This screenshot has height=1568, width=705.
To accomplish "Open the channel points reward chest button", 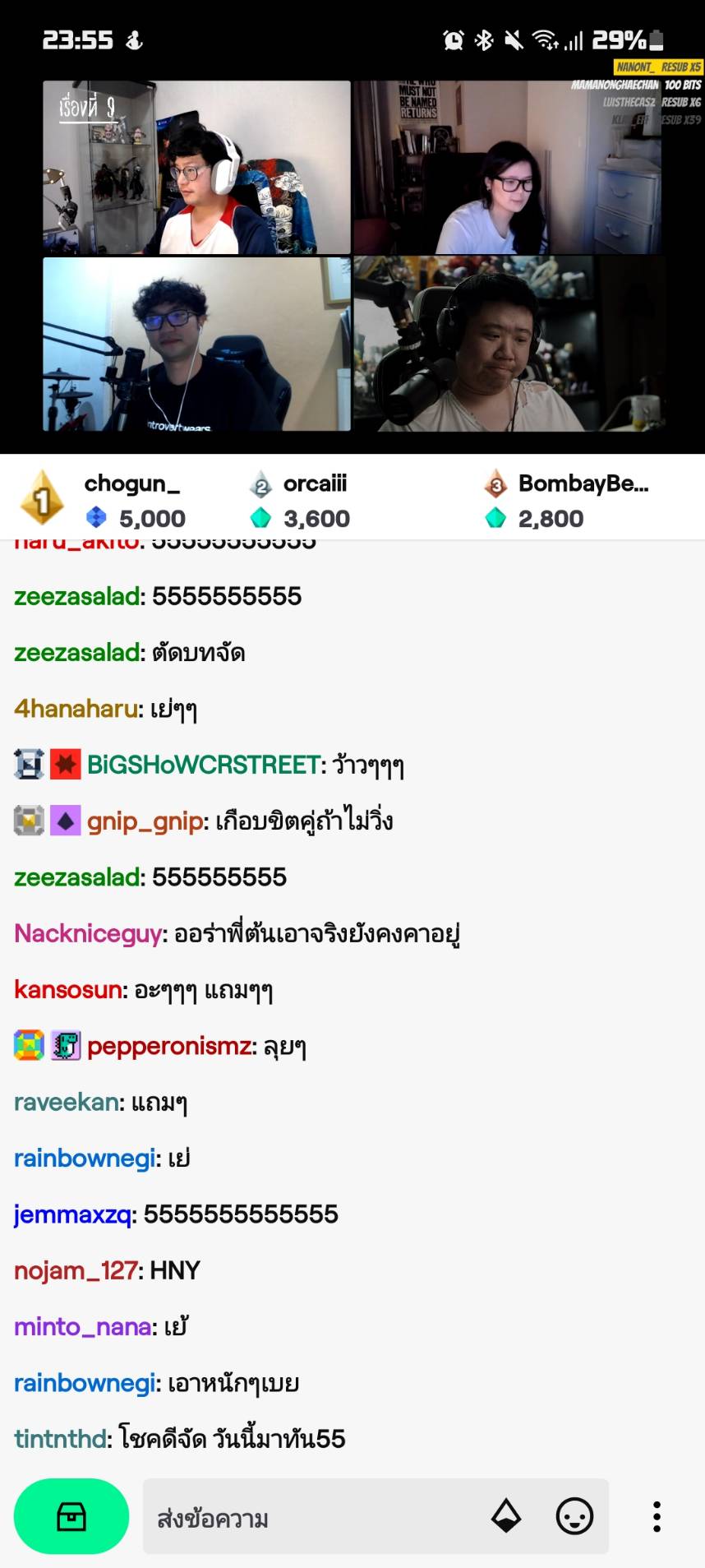I will coord(71,1516).
